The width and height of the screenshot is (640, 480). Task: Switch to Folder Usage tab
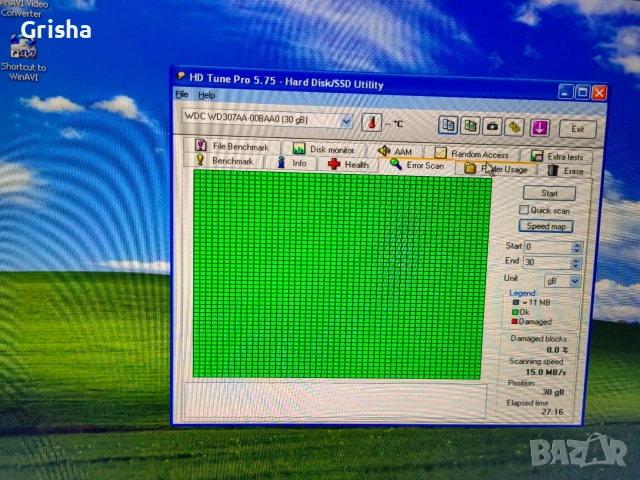496,169
